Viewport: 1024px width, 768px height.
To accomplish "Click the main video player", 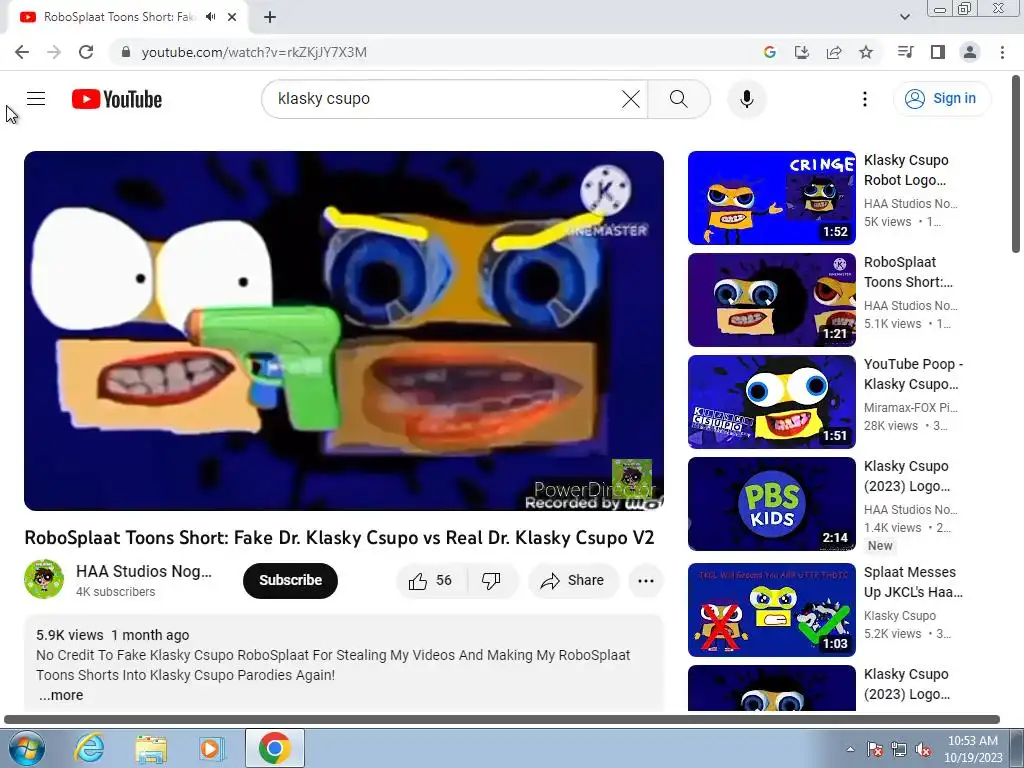I will [344, 330].
